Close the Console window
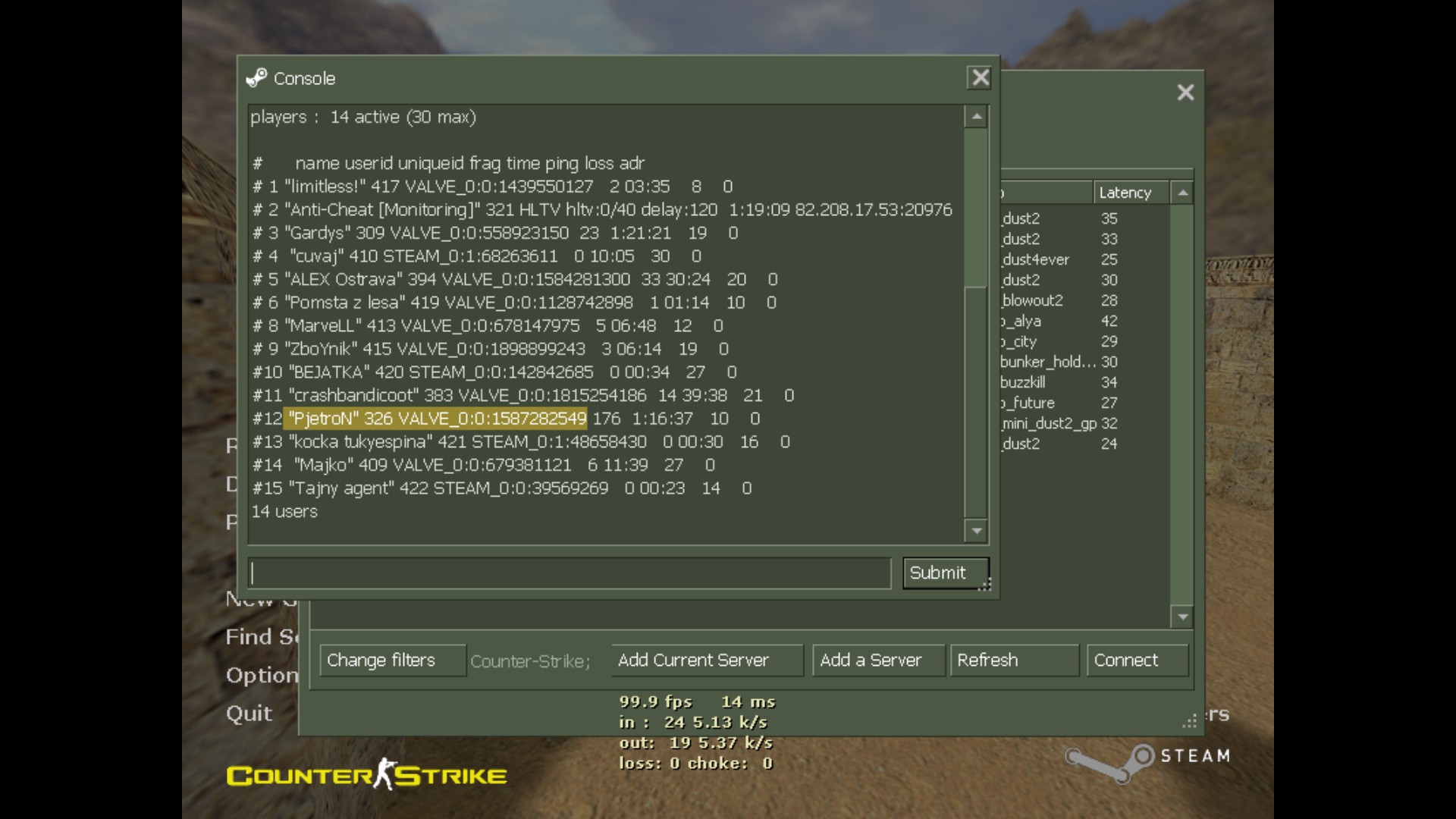1456x819 pixels. click(980, 77)
